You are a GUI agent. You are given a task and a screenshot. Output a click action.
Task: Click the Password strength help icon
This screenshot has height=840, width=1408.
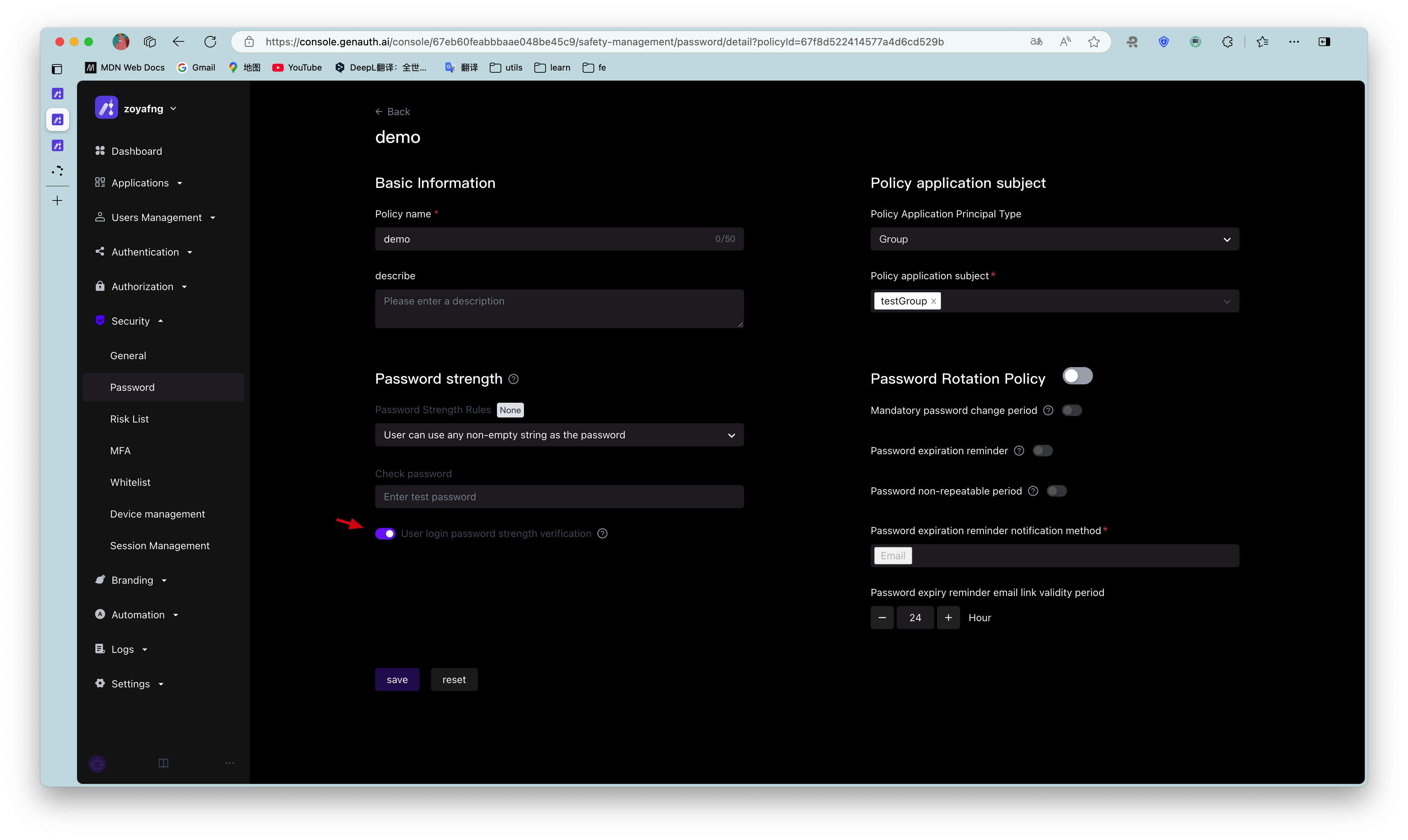[513, 379]
